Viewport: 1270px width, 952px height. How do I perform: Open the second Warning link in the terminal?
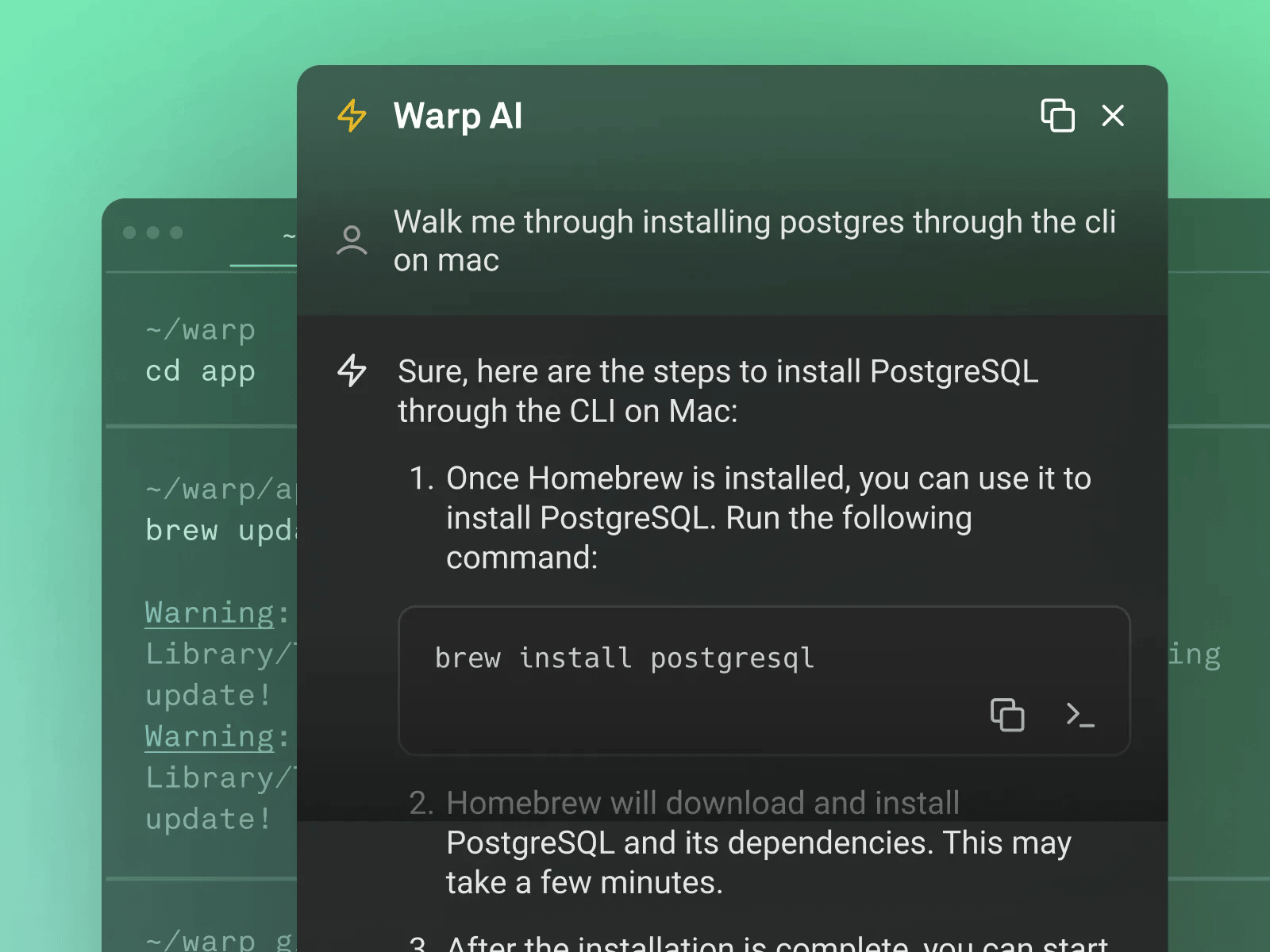(x=210, y=737)
